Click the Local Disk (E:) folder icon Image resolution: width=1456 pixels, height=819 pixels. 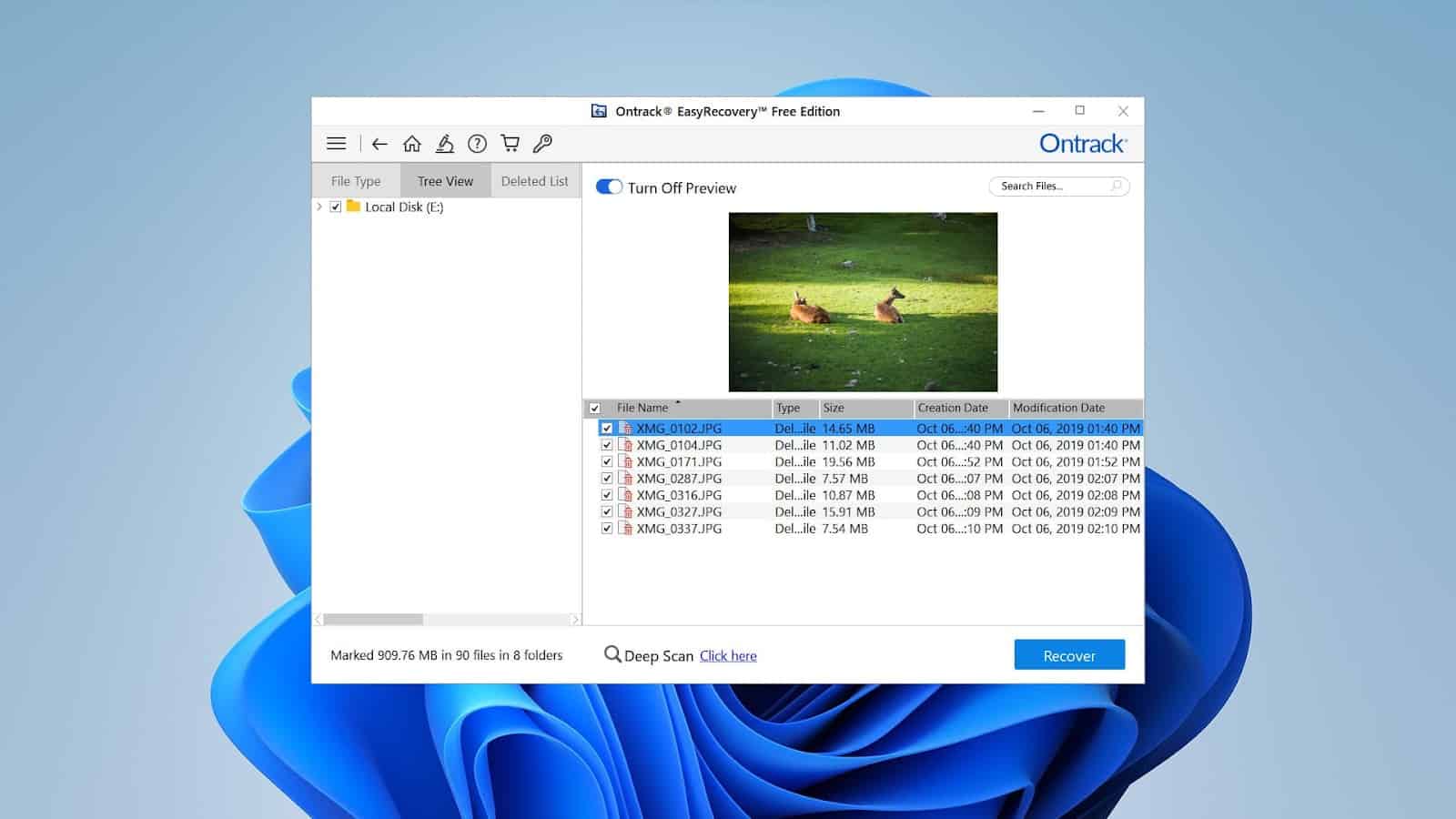[353, 207]
